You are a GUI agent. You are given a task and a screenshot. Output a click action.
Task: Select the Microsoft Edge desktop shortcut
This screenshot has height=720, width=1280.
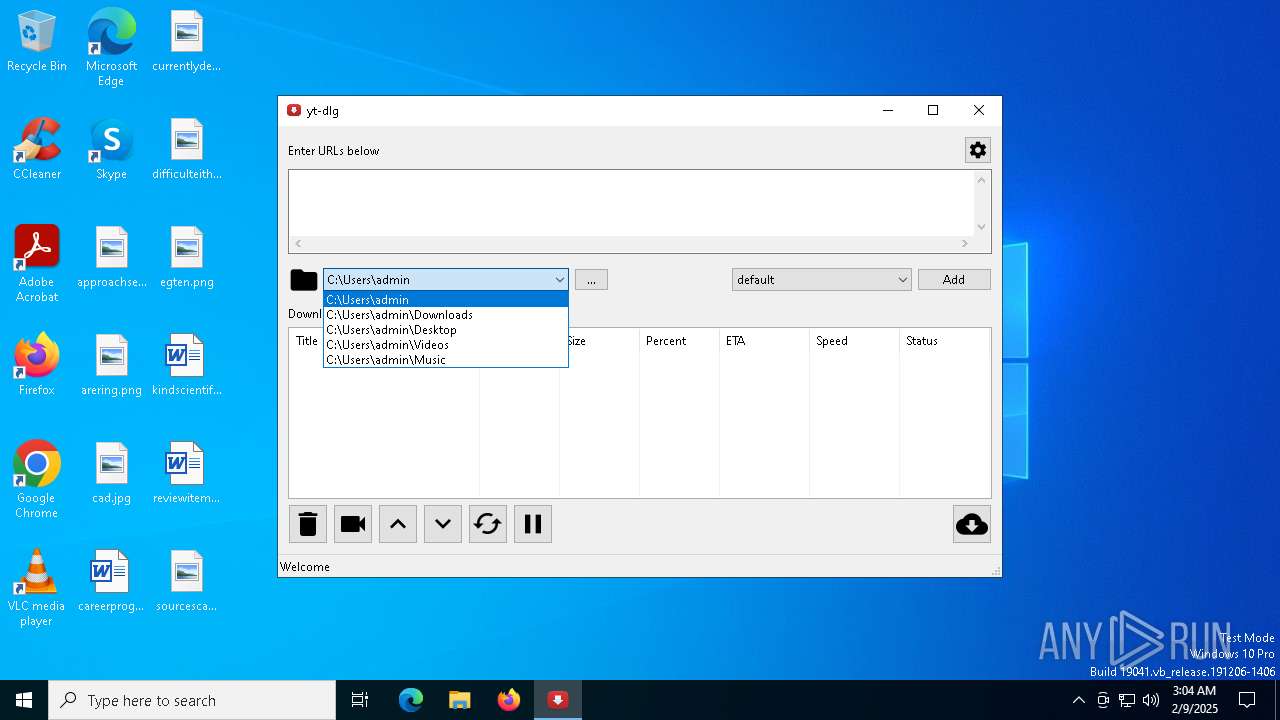(111, 48)
